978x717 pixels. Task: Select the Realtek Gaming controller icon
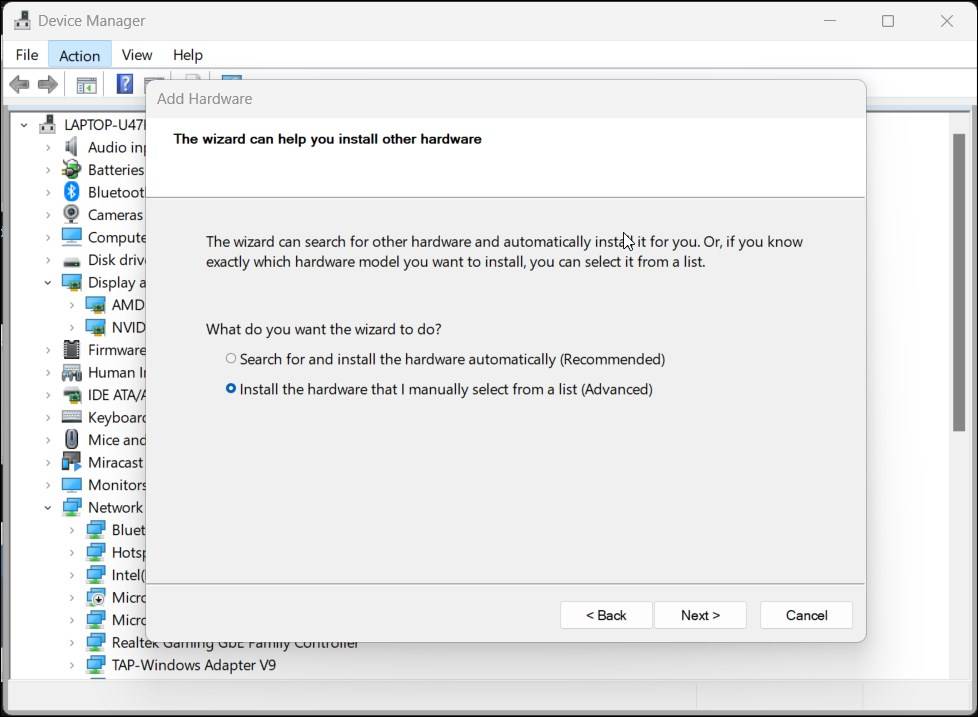(x=95, y=642)
